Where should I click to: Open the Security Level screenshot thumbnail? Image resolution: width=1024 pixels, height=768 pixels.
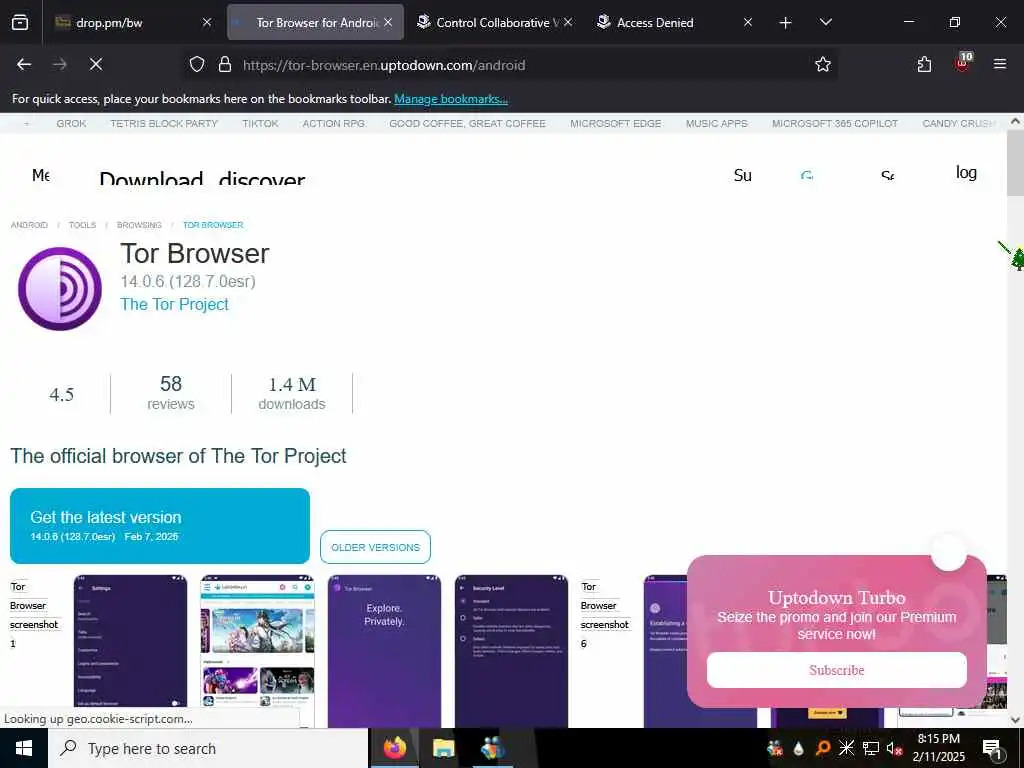(x=511, y=651)
